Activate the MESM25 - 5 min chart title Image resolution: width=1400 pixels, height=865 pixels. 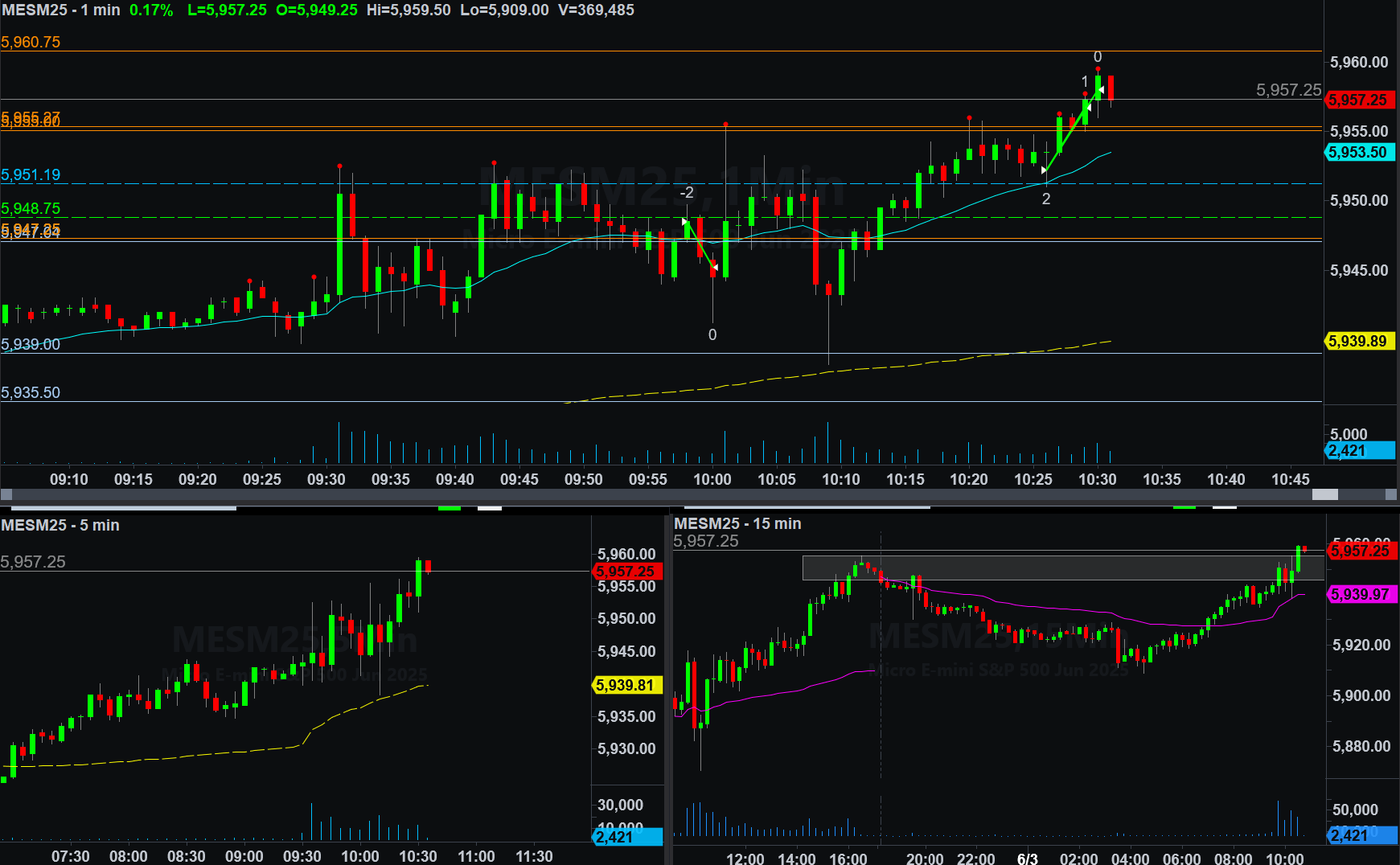[60, 525]
